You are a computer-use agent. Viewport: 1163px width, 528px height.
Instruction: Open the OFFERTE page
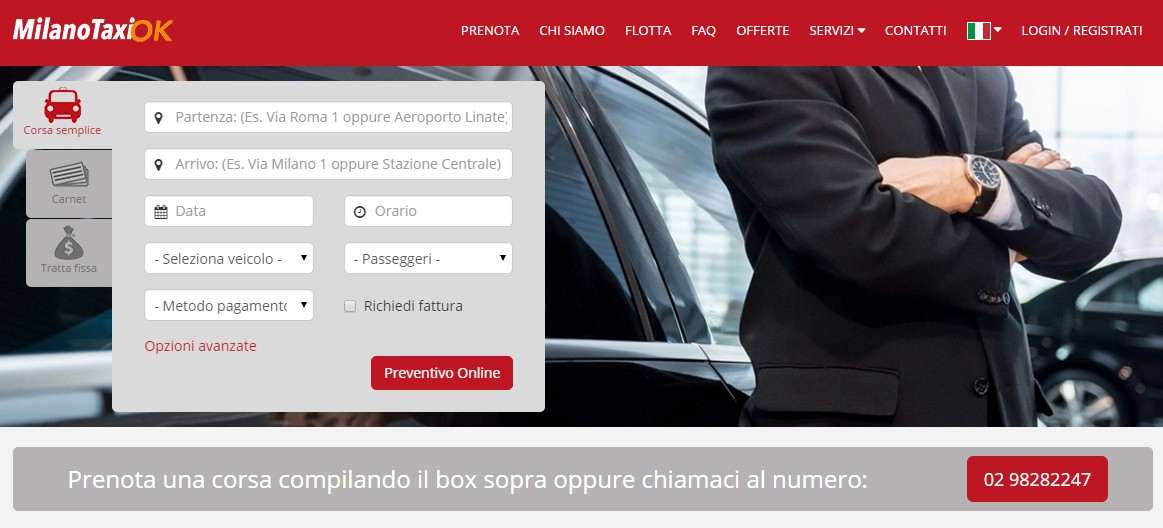point(762,30)
